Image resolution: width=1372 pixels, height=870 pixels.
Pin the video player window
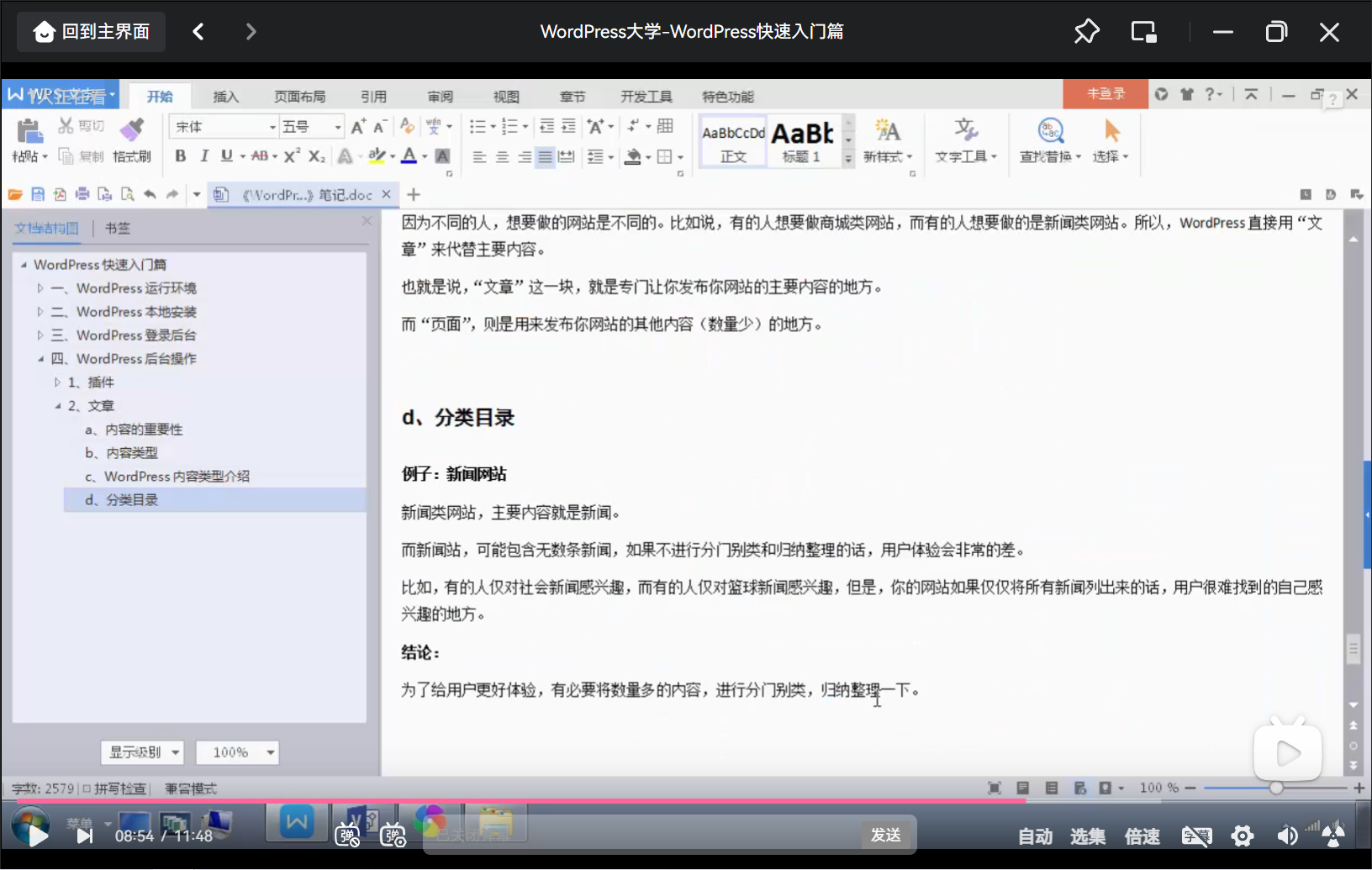[x=1086, y=32]
